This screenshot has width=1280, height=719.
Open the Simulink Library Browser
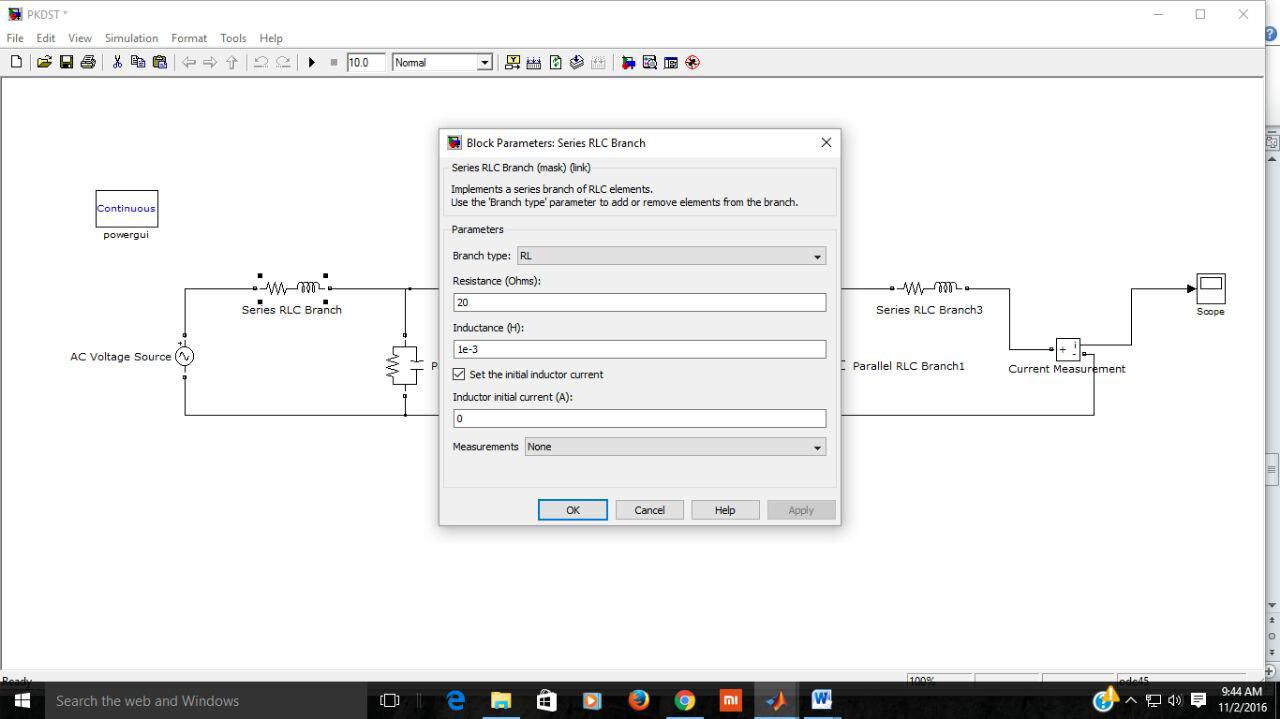click(628, 62)
